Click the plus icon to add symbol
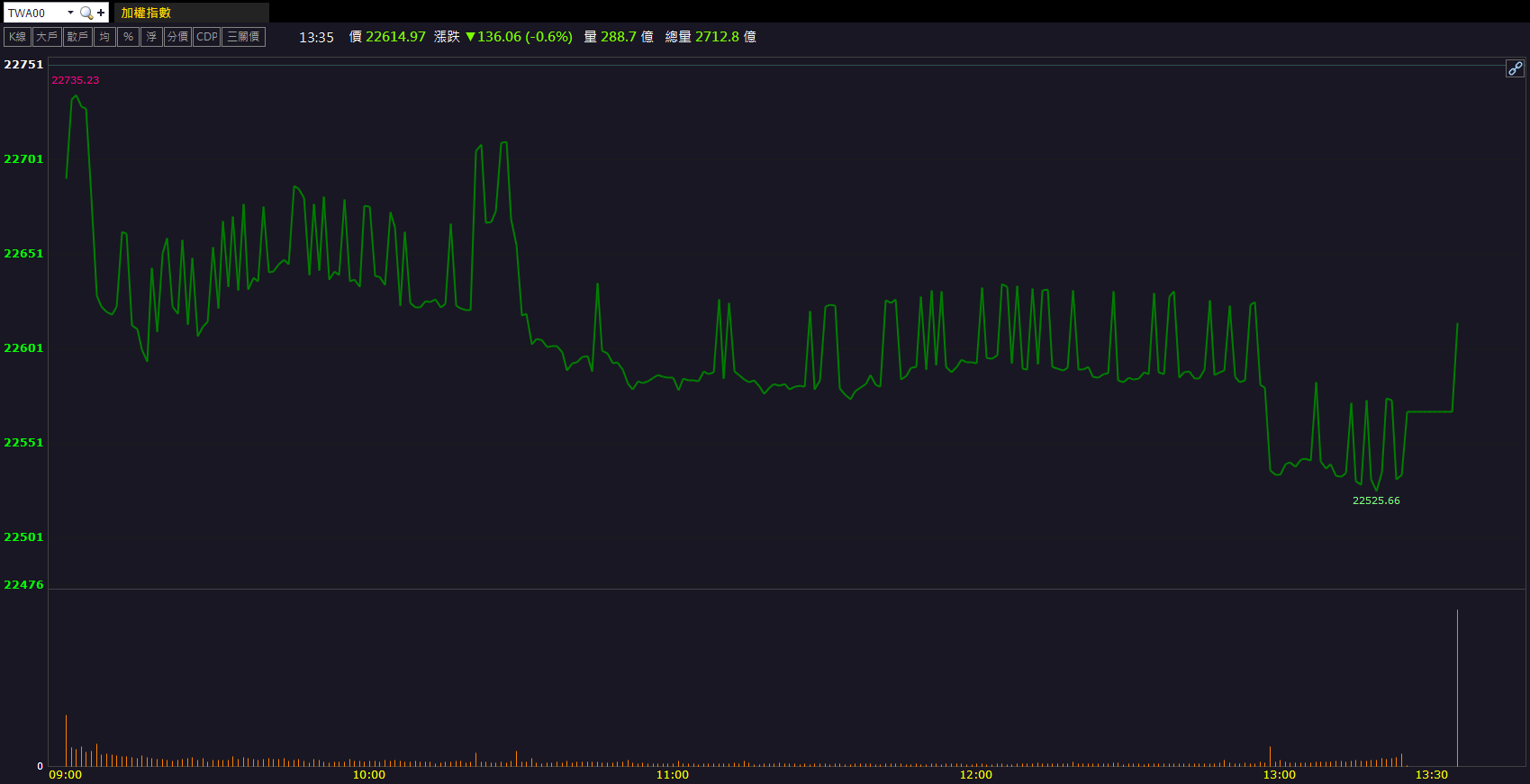 click(101, 13)
